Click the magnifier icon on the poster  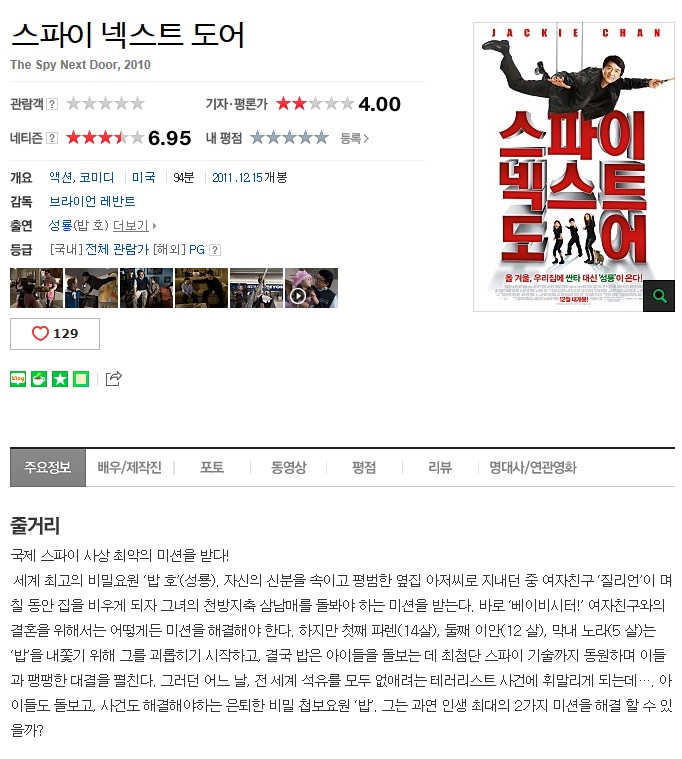pos(659,296)
